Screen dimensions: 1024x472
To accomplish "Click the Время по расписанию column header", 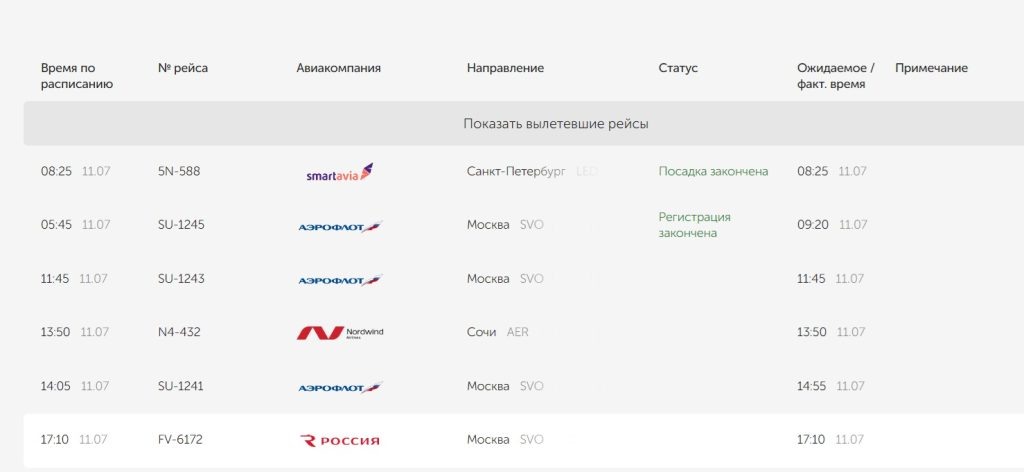I will click(x=76, y=76).
